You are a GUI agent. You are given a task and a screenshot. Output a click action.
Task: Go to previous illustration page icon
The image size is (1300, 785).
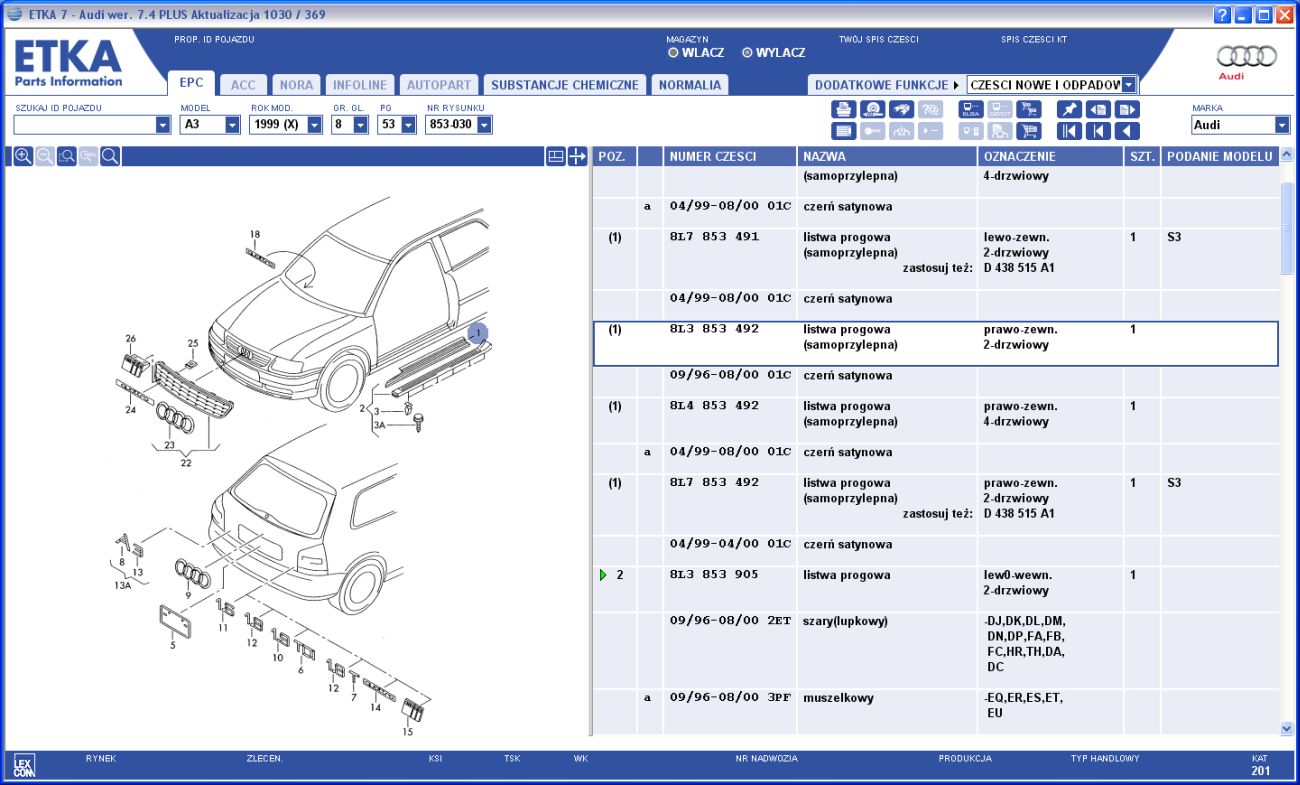[x=1098, y=109]
